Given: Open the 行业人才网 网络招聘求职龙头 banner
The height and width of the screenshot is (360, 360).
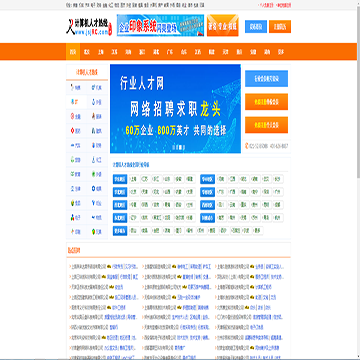Looking at the screenshot, I should pos(175,109).
